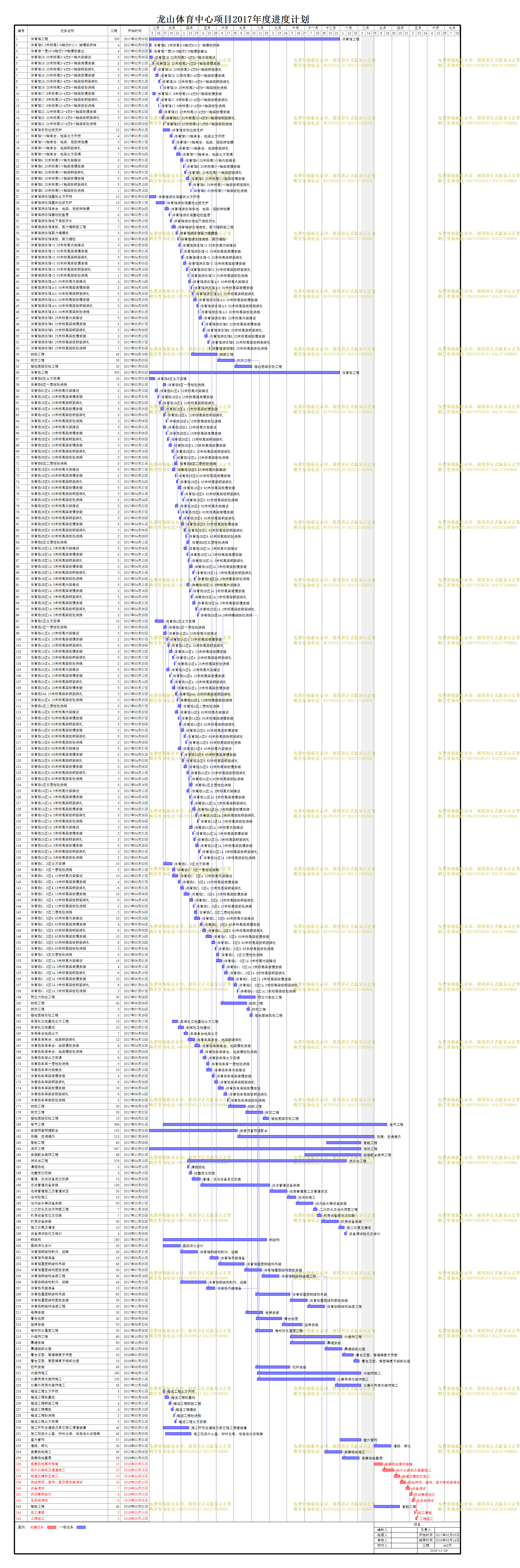Select row 244 task name 竣工清理
Viewport: 520px width, 1568px height.
click(38, 1513)
